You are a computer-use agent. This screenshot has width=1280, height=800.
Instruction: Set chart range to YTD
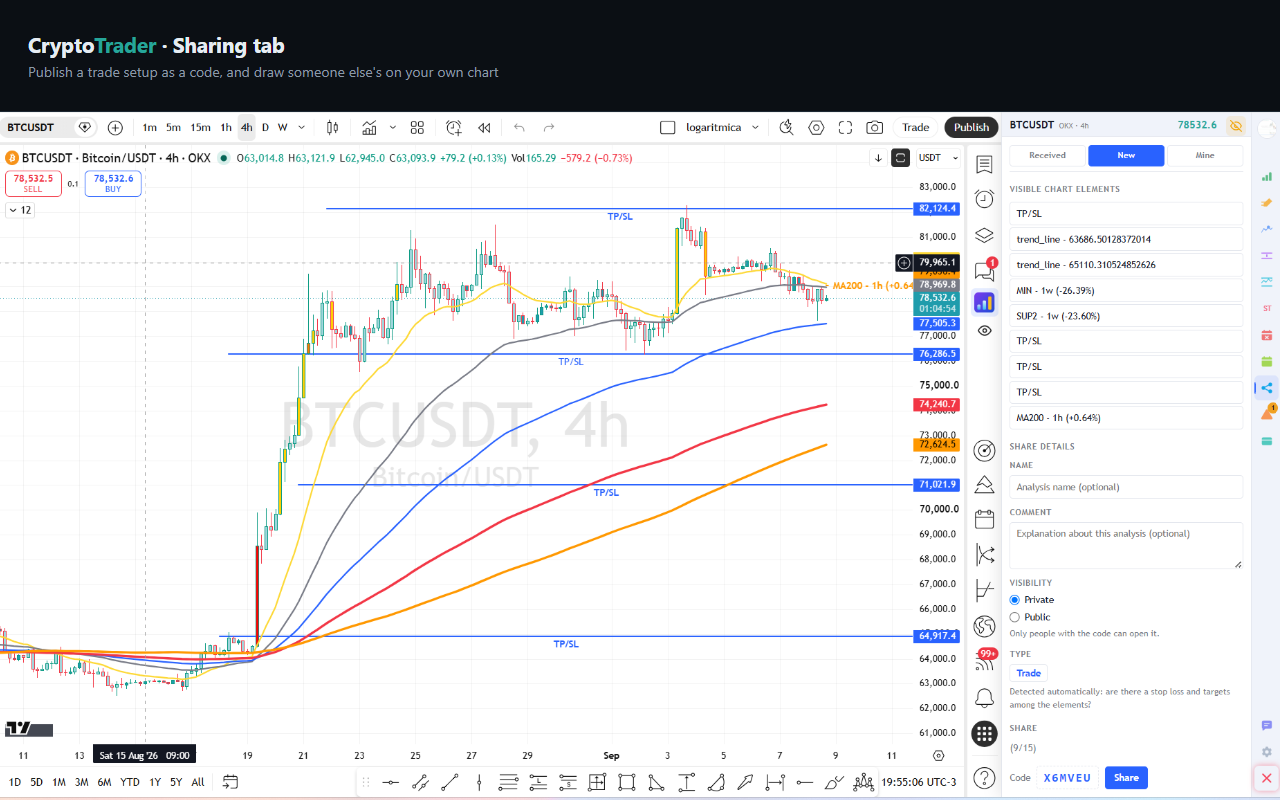coord(130,781)
